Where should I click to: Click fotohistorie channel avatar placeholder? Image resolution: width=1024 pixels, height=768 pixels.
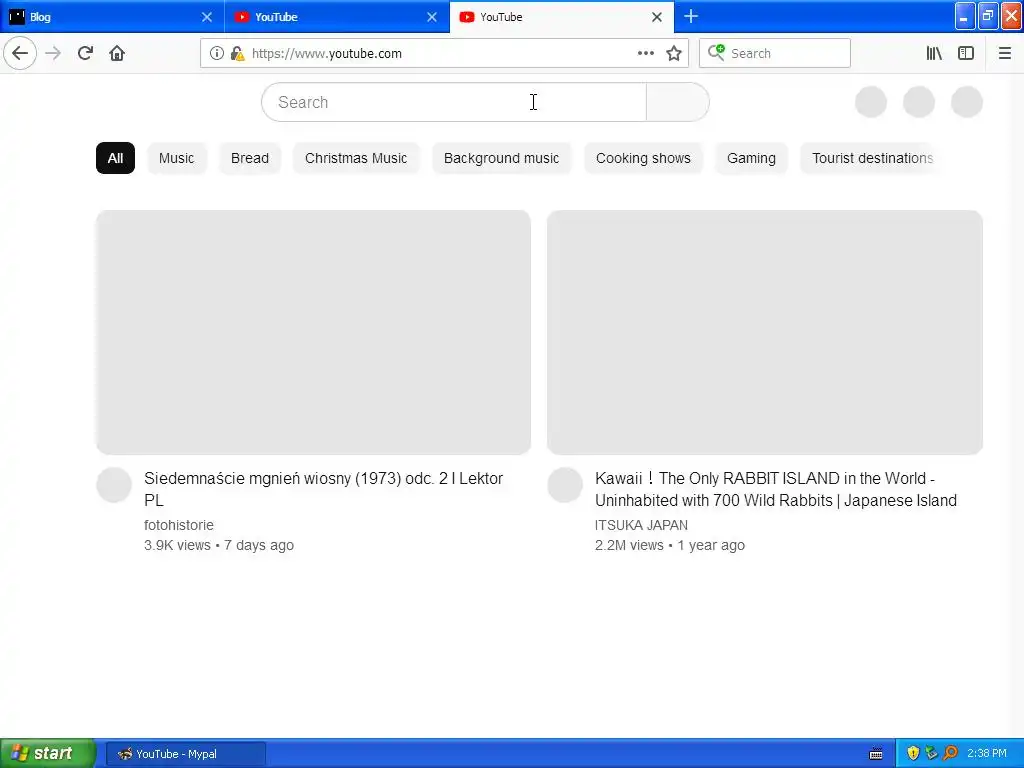tap(114, 485)
